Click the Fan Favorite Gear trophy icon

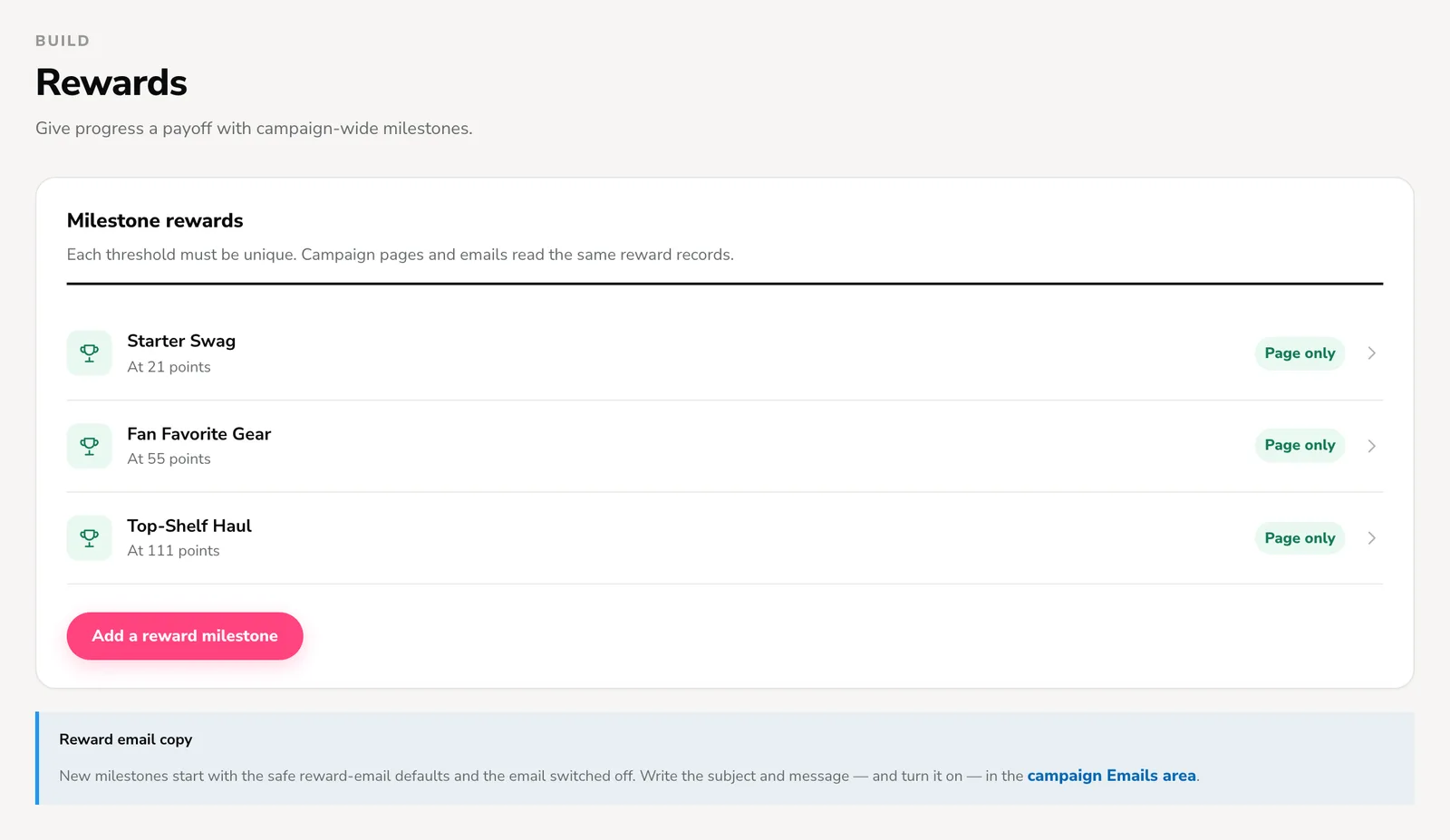90,446
